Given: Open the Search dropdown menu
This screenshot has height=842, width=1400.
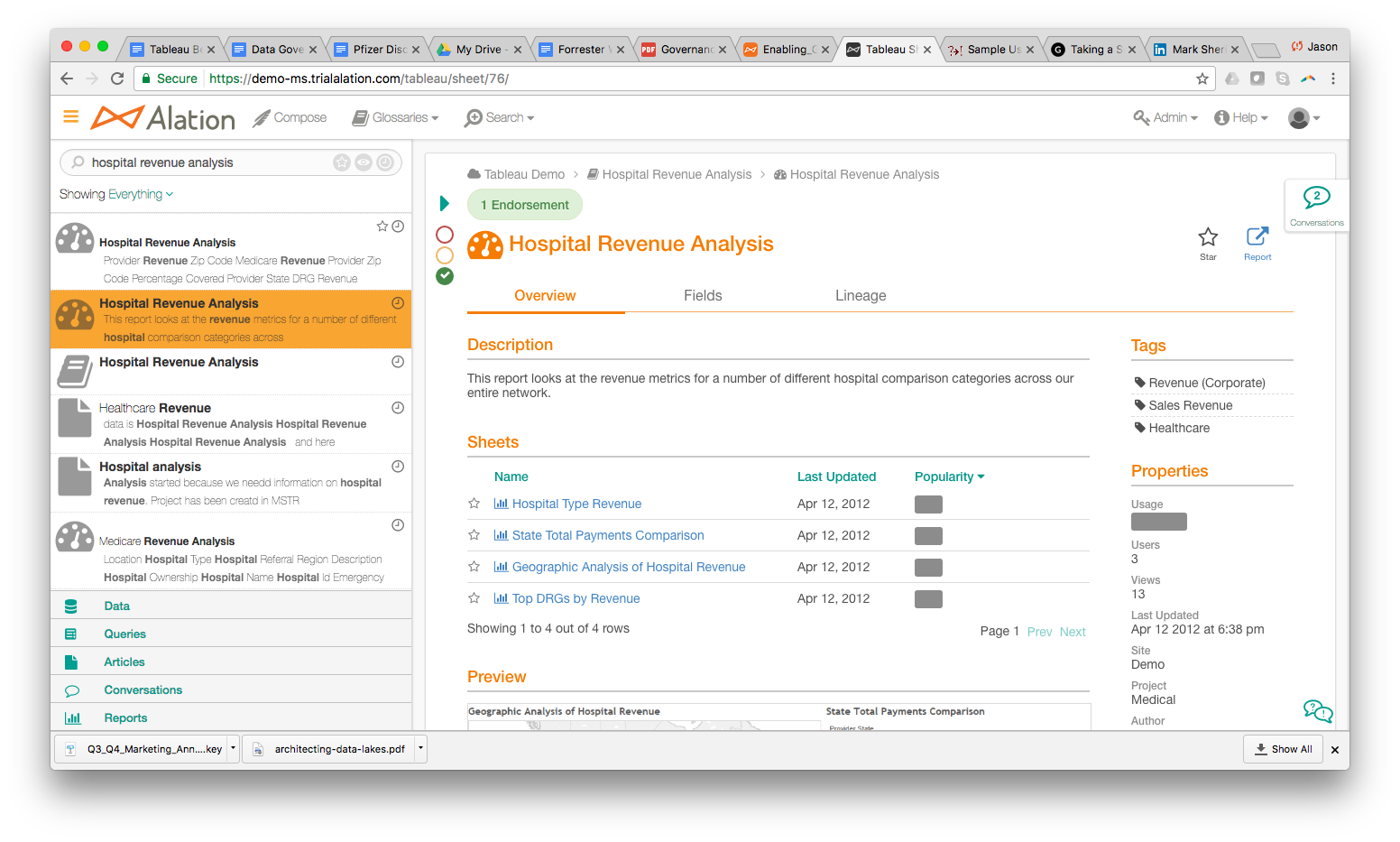Looking at the screenshot, I should pos(499,117).
